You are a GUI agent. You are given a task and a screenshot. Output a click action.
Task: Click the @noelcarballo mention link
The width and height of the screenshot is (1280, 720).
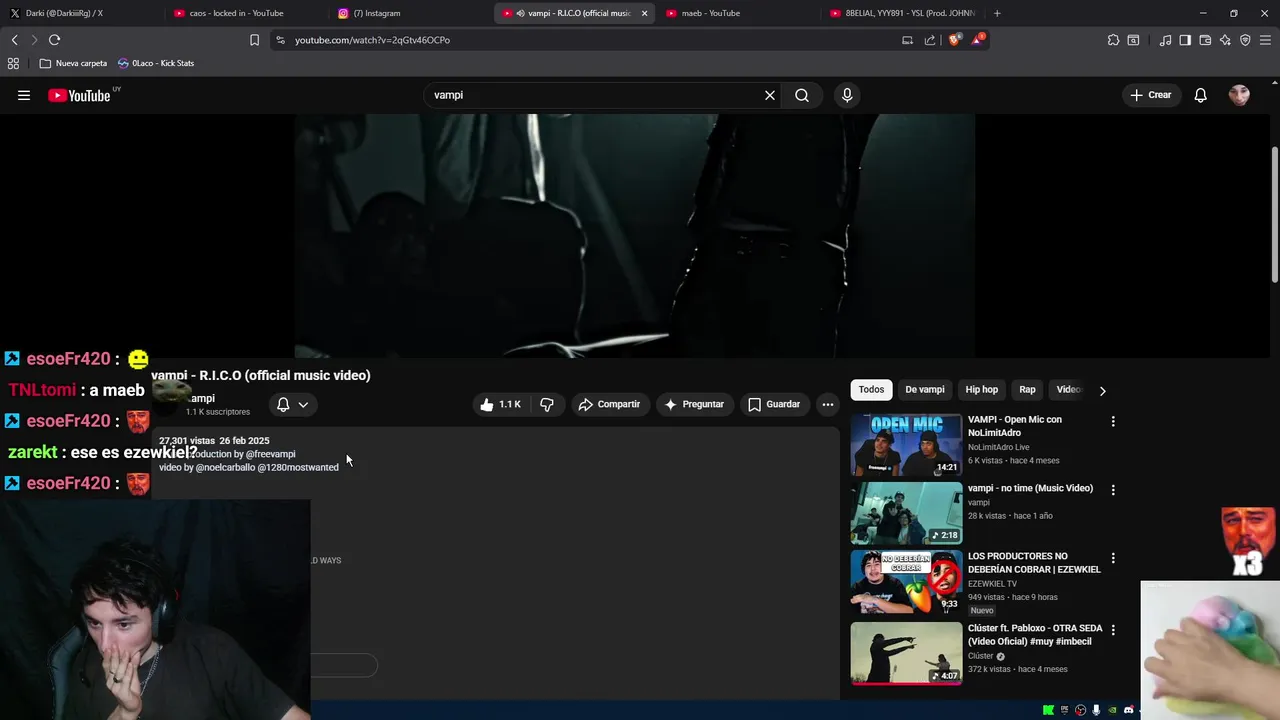click(225, 467)
